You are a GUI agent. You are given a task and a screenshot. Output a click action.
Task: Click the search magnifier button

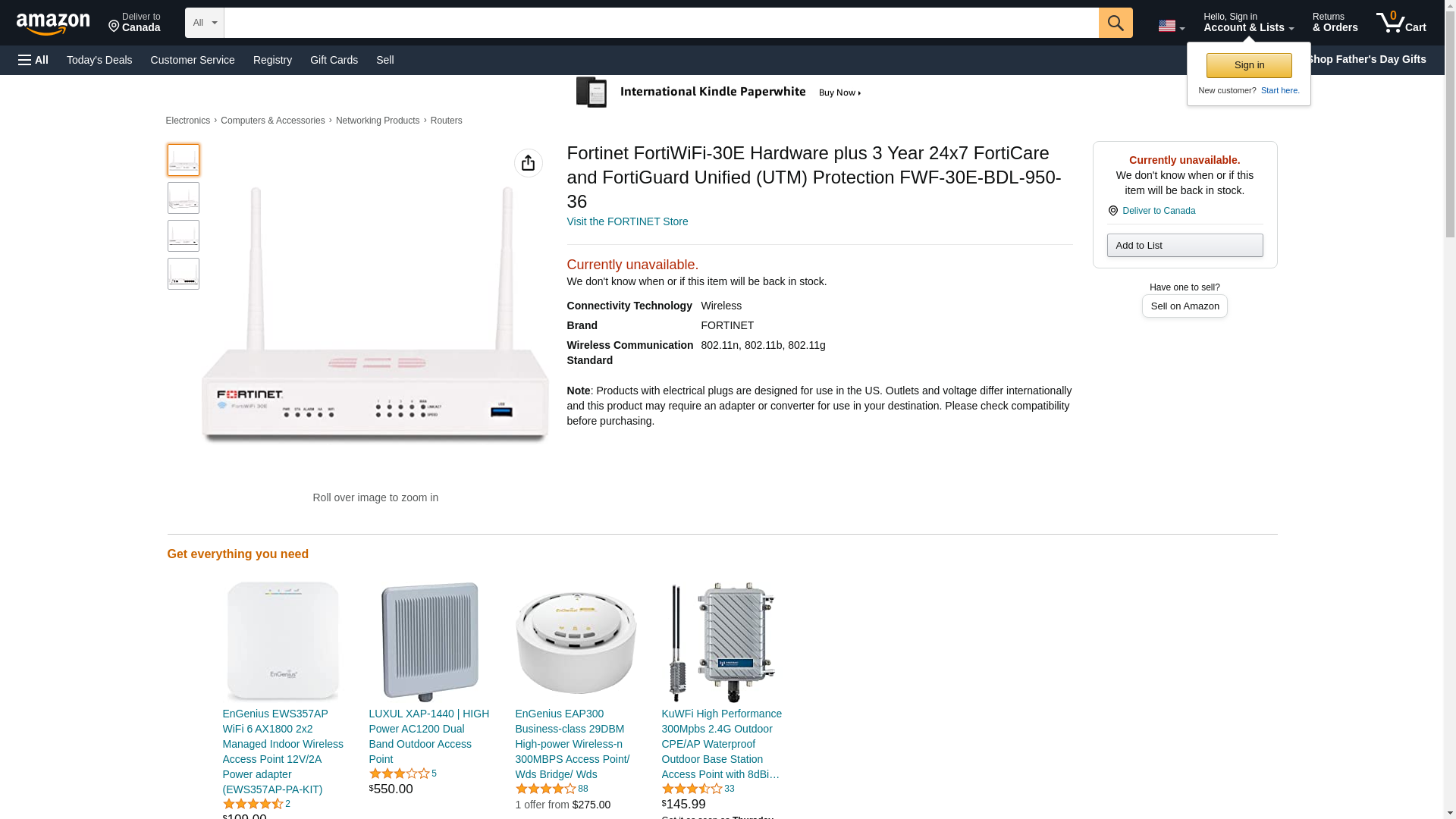[x=1115, y=23]
